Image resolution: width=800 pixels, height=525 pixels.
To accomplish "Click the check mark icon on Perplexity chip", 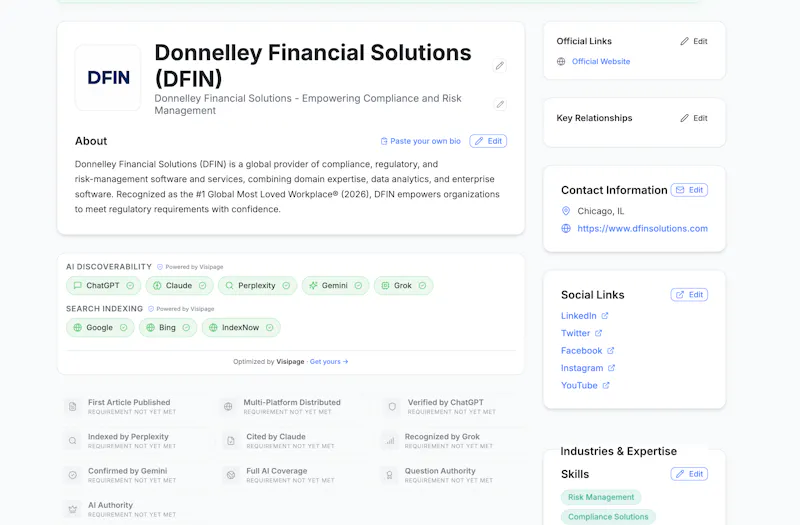I will (x=286, y=286).
